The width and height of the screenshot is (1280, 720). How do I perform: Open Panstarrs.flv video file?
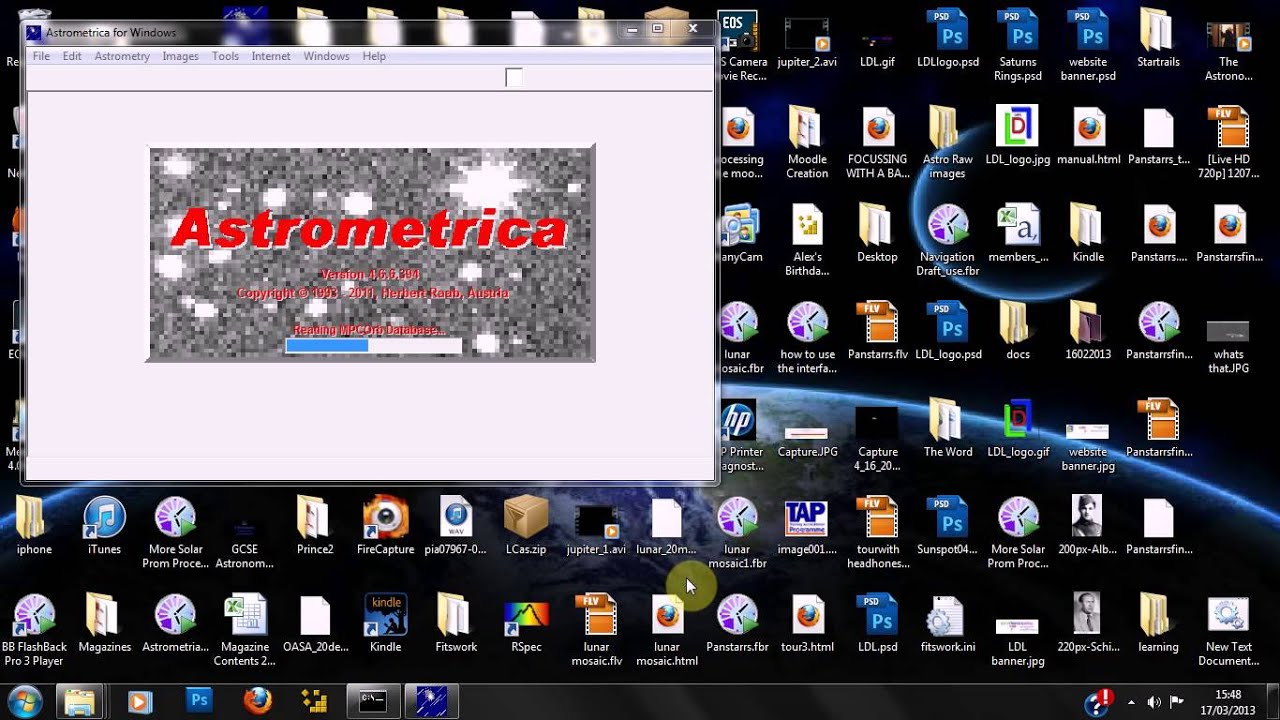(x=877, y=332)
